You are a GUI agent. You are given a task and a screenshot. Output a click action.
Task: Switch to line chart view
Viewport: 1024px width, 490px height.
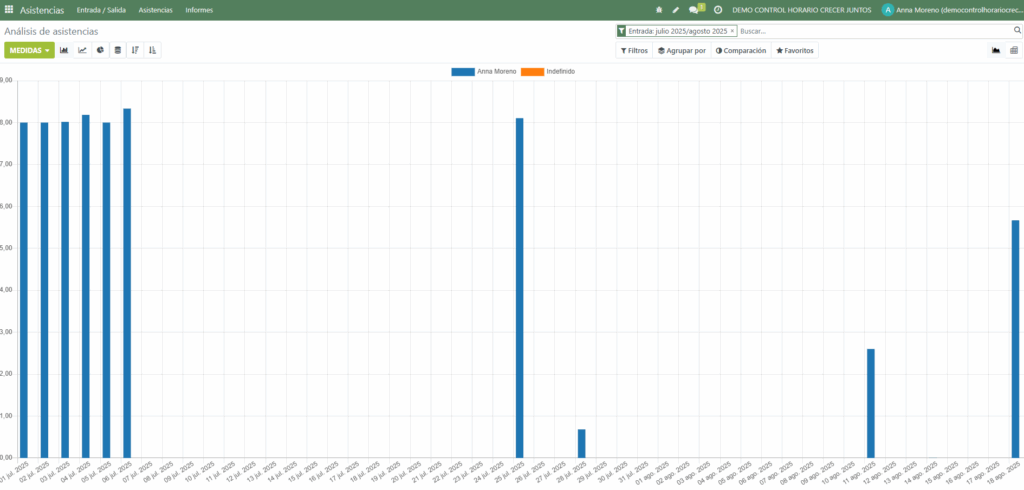click(83, 50)
